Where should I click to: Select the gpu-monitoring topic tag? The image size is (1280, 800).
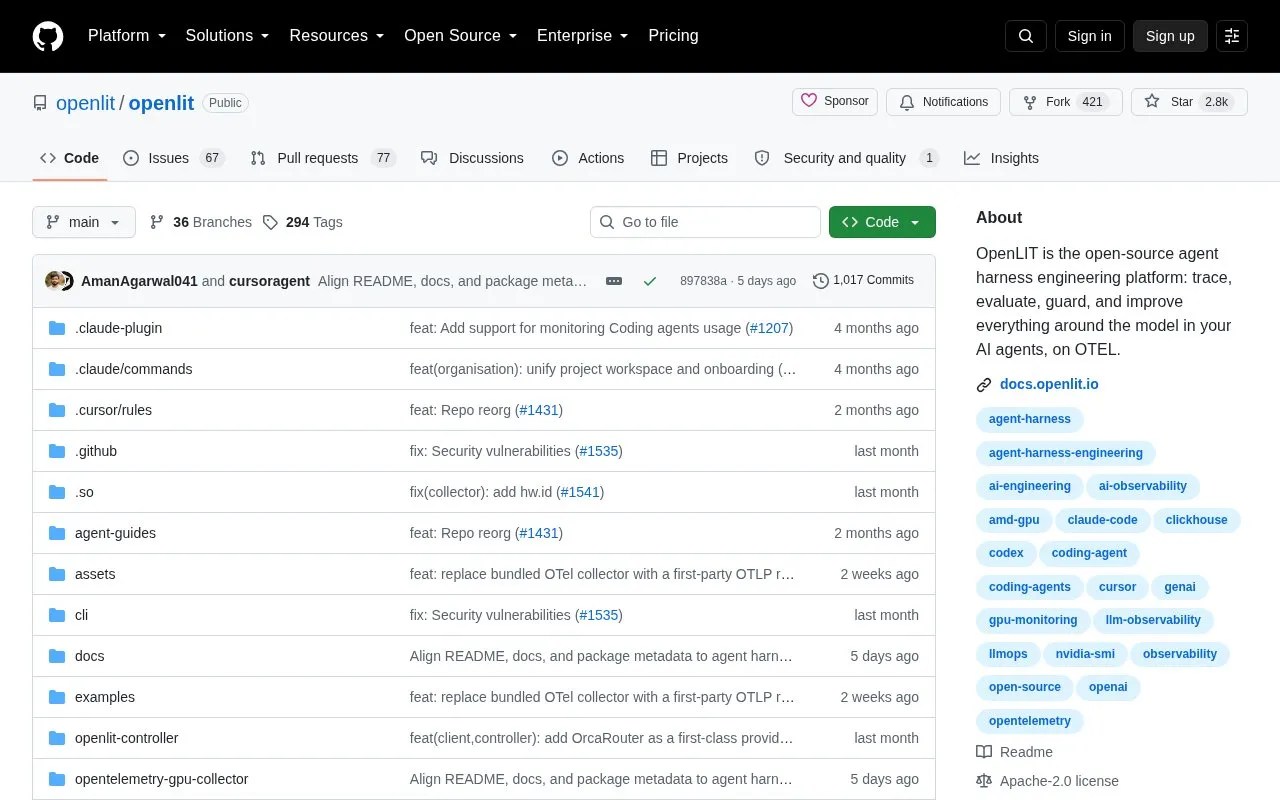(x=1033, y=621)
